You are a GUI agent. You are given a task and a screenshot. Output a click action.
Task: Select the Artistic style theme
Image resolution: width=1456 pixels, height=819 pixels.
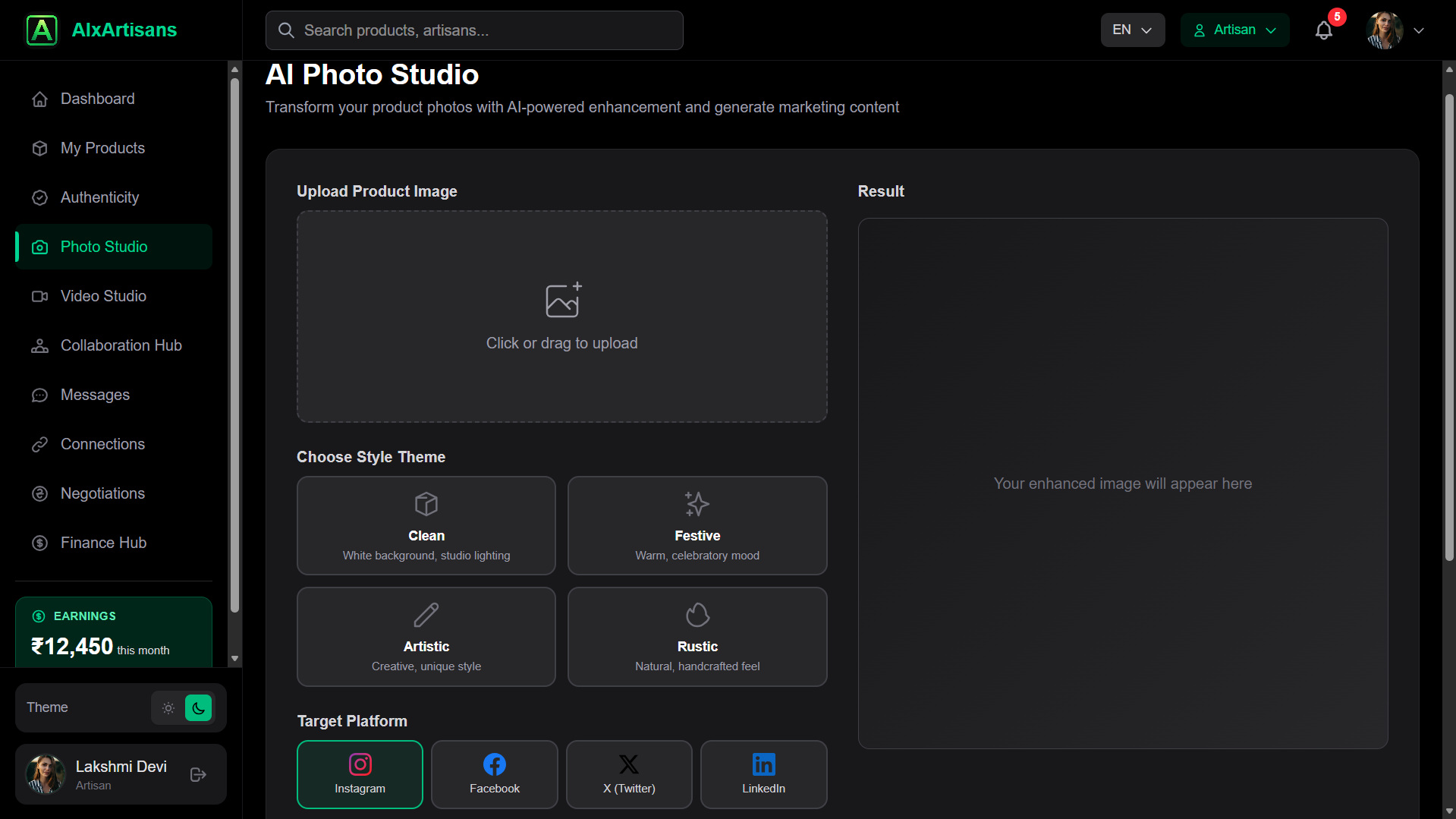426,637
